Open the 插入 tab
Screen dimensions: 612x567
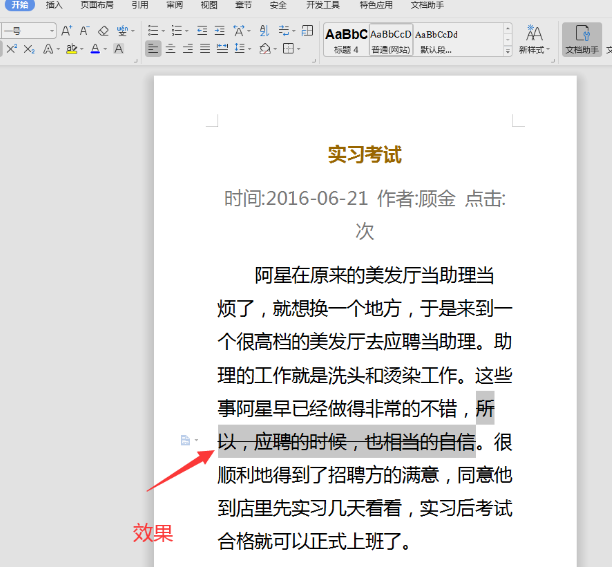(54, 5)
